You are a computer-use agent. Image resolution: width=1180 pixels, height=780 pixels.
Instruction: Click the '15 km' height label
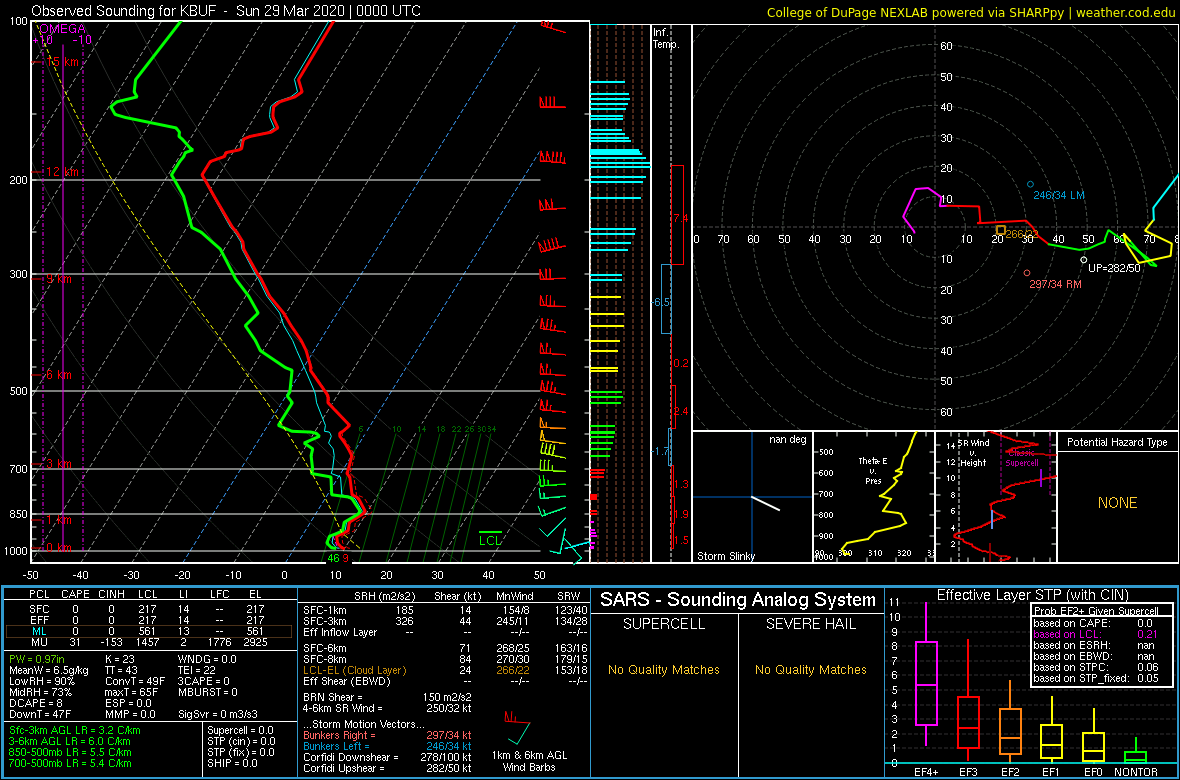pyautogui.click(x=62, y=62)
